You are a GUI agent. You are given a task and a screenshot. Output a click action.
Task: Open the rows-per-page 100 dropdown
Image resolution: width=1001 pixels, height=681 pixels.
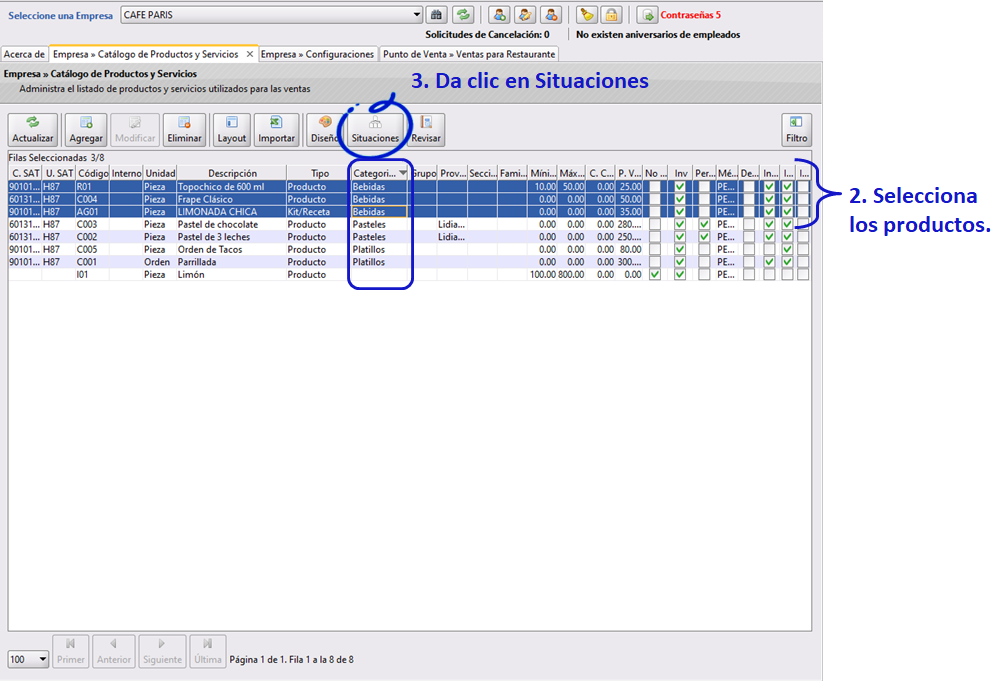(x=43, y=659)
